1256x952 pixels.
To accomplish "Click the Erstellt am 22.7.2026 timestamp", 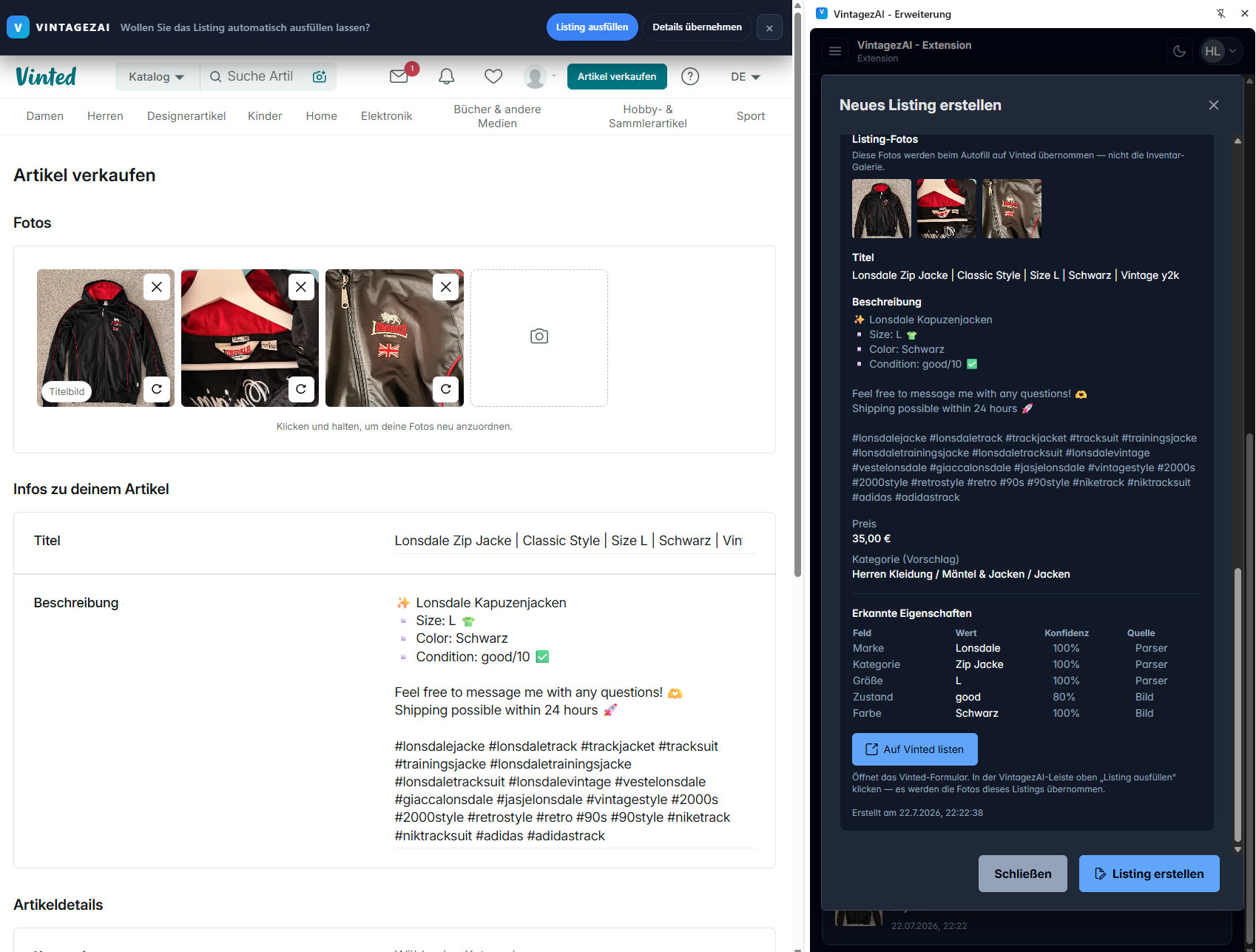I will [x=917, y=813].
